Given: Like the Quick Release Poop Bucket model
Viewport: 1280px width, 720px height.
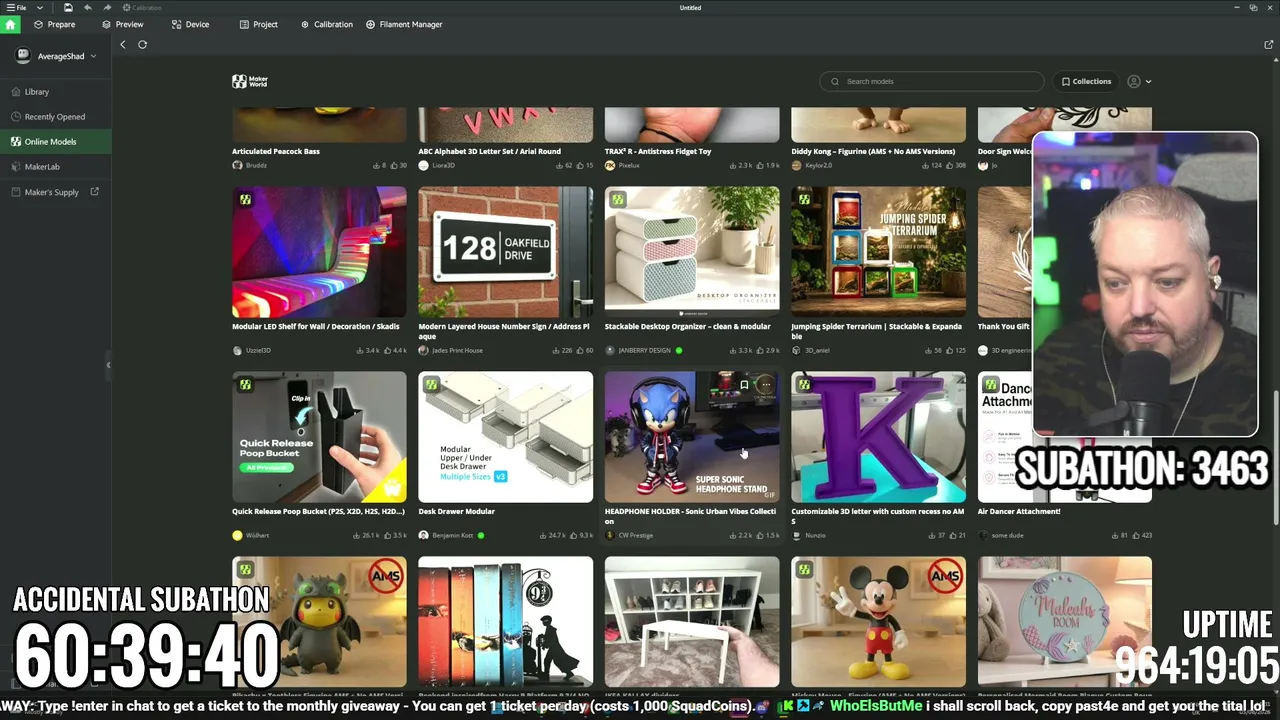Looking at the screenshot, I should [388, 535].
